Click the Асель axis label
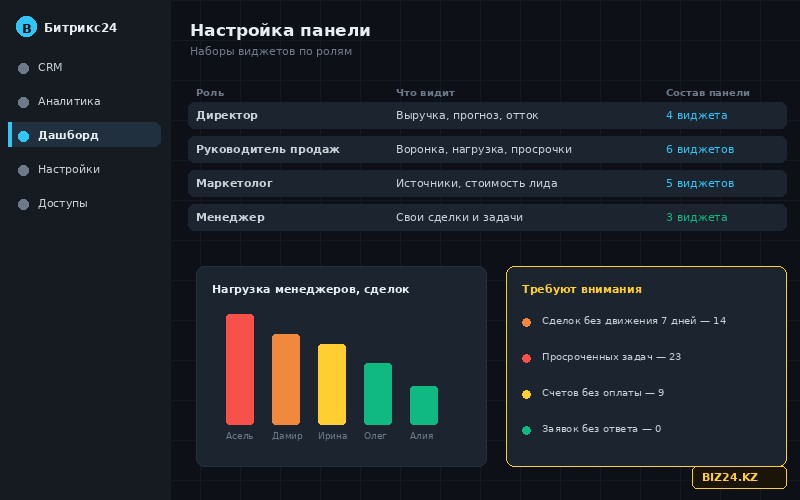Image resolution: width=800 pixels, height=500 pixels. point(239,436)
